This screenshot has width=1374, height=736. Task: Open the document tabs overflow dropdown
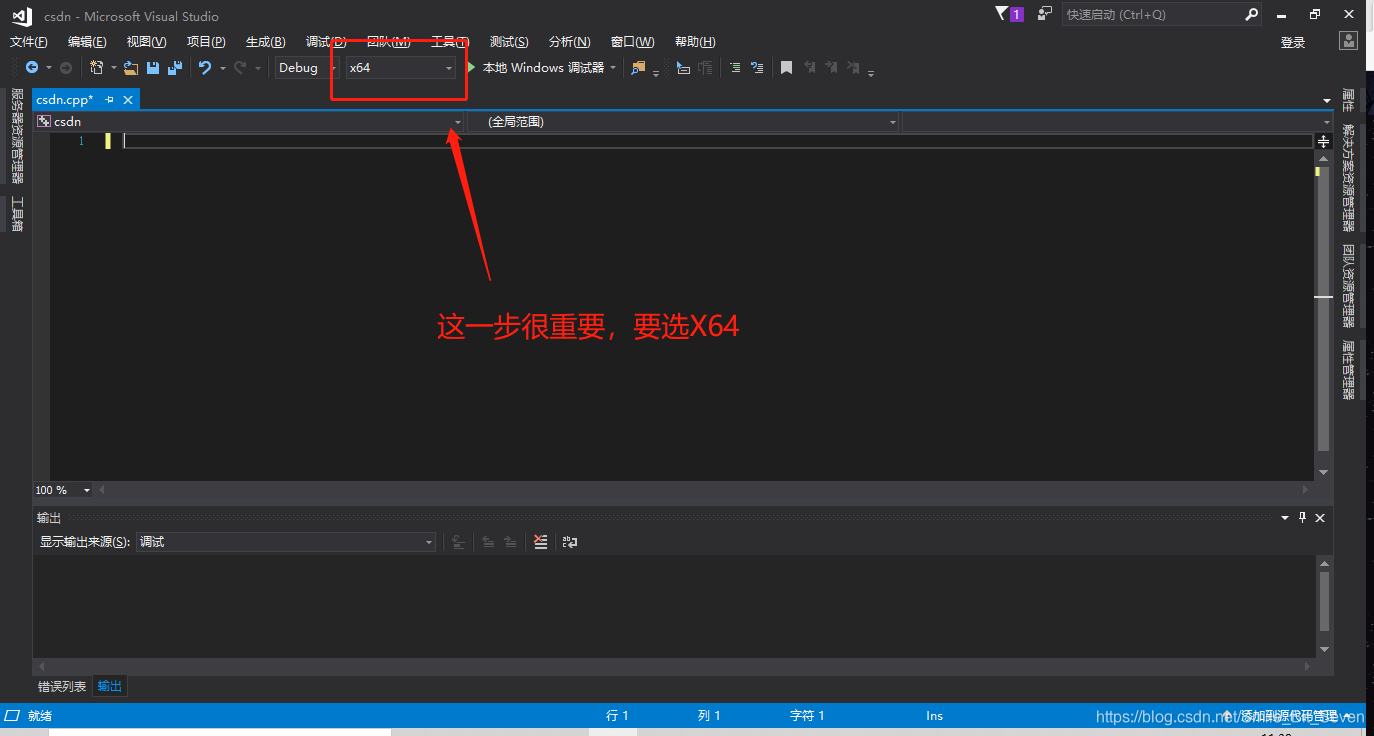tap(1327, 101)
